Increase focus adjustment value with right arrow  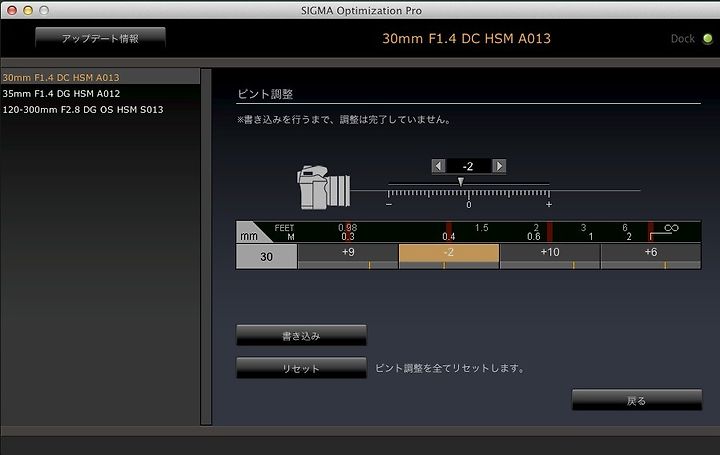[499, 166]
